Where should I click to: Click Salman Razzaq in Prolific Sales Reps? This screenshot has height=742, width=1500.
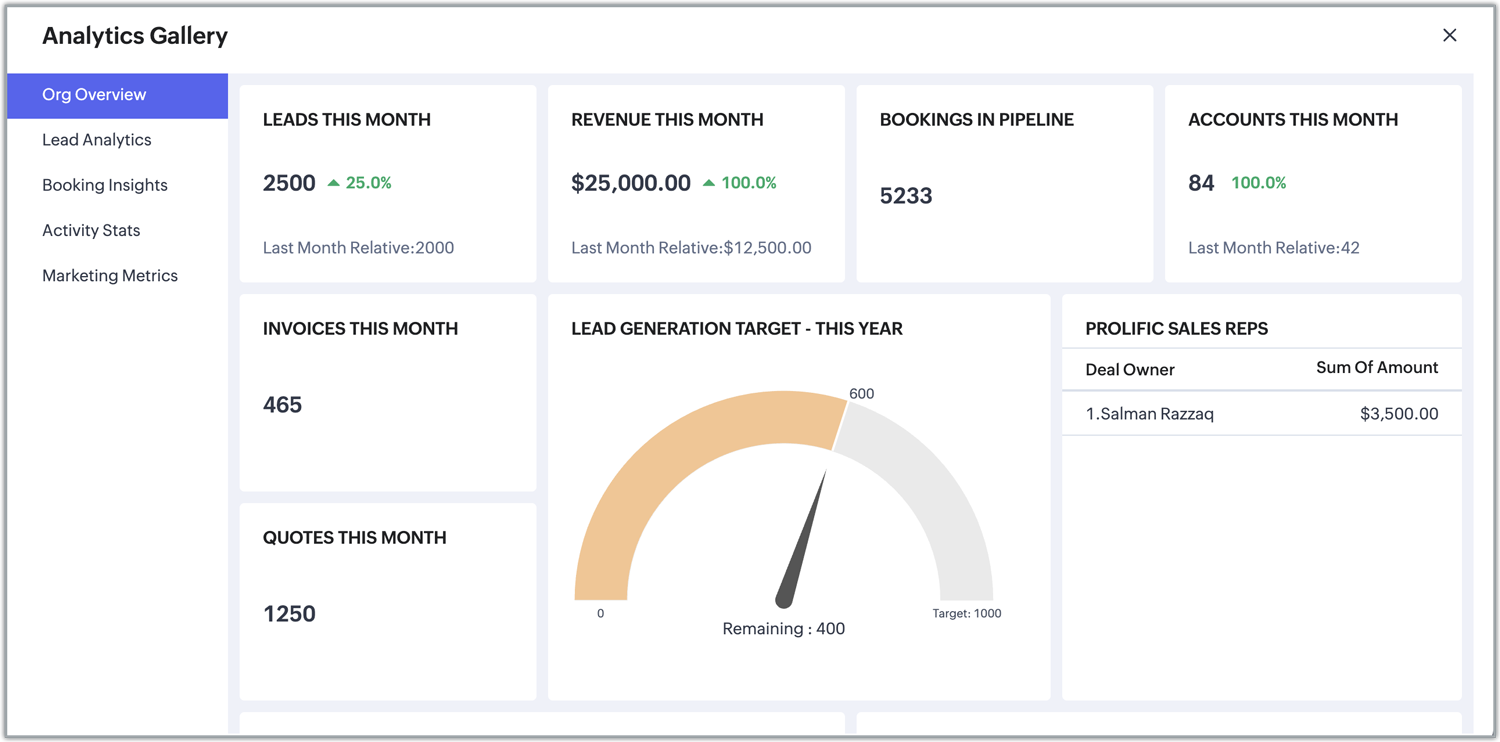point(1149,413)
